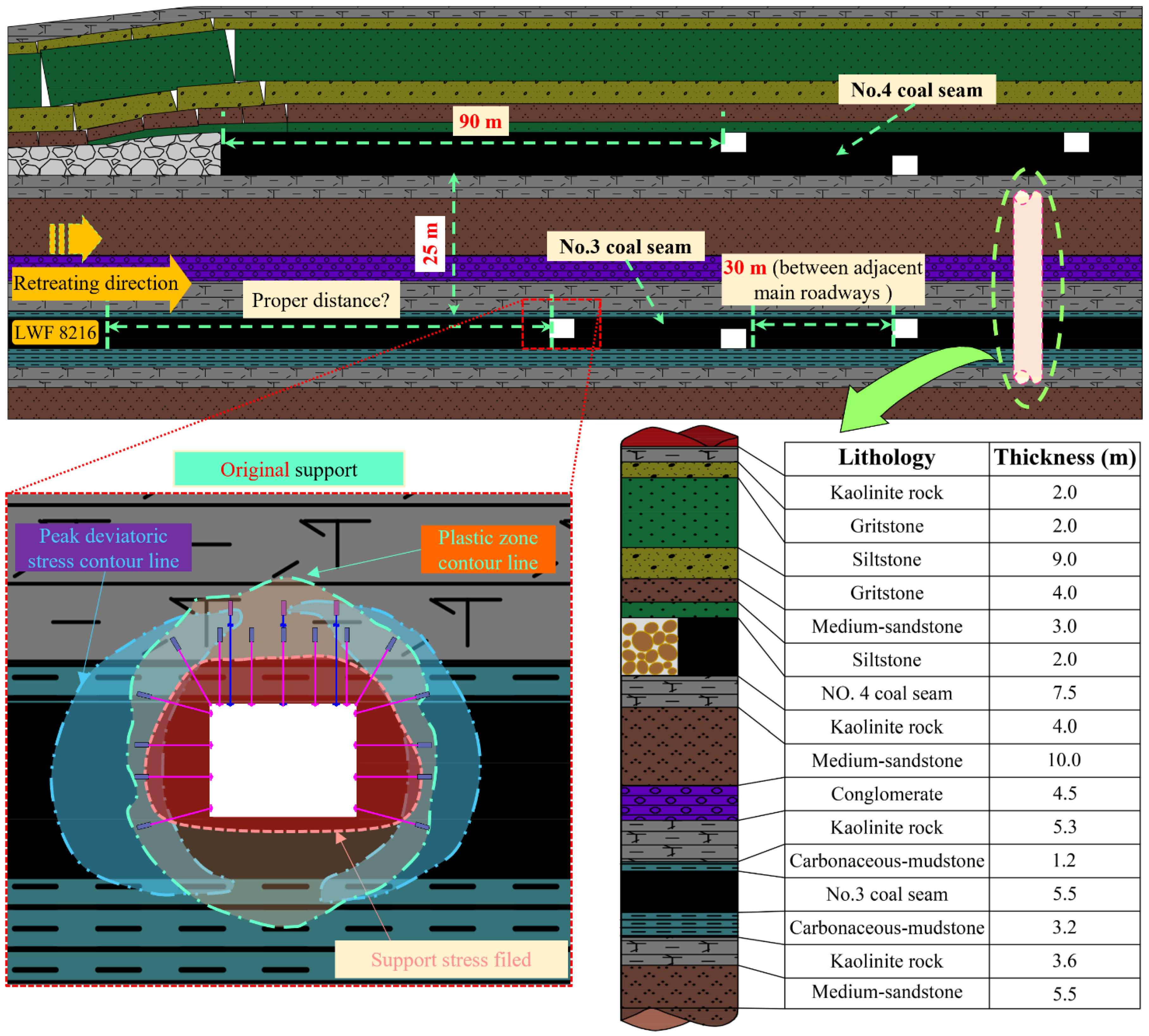1149x1036 pixels.
Task: Click the Lithology column header
Action: (x=886, y=458)
